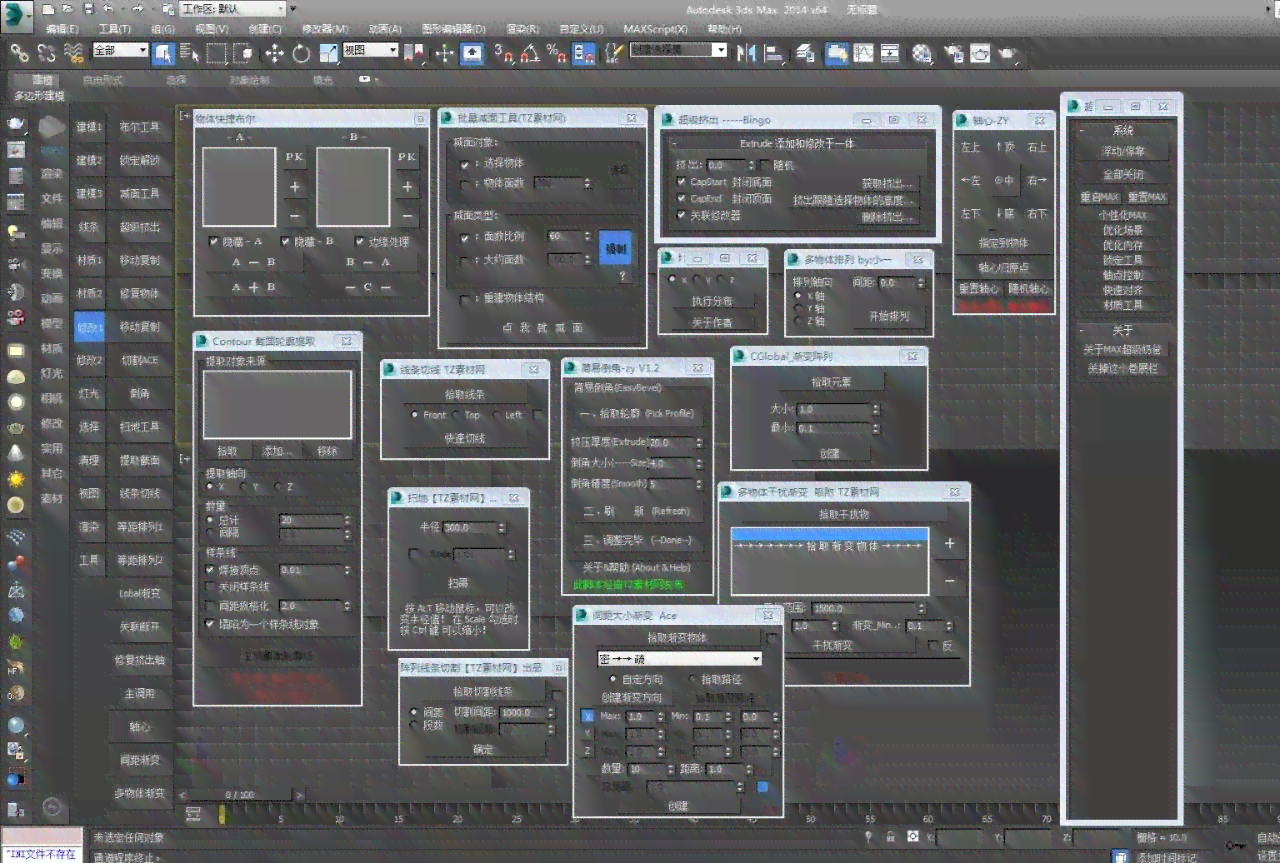Open the 工具(T) menu
Viewport: 1280px width, 863px height.
(115, 29)
